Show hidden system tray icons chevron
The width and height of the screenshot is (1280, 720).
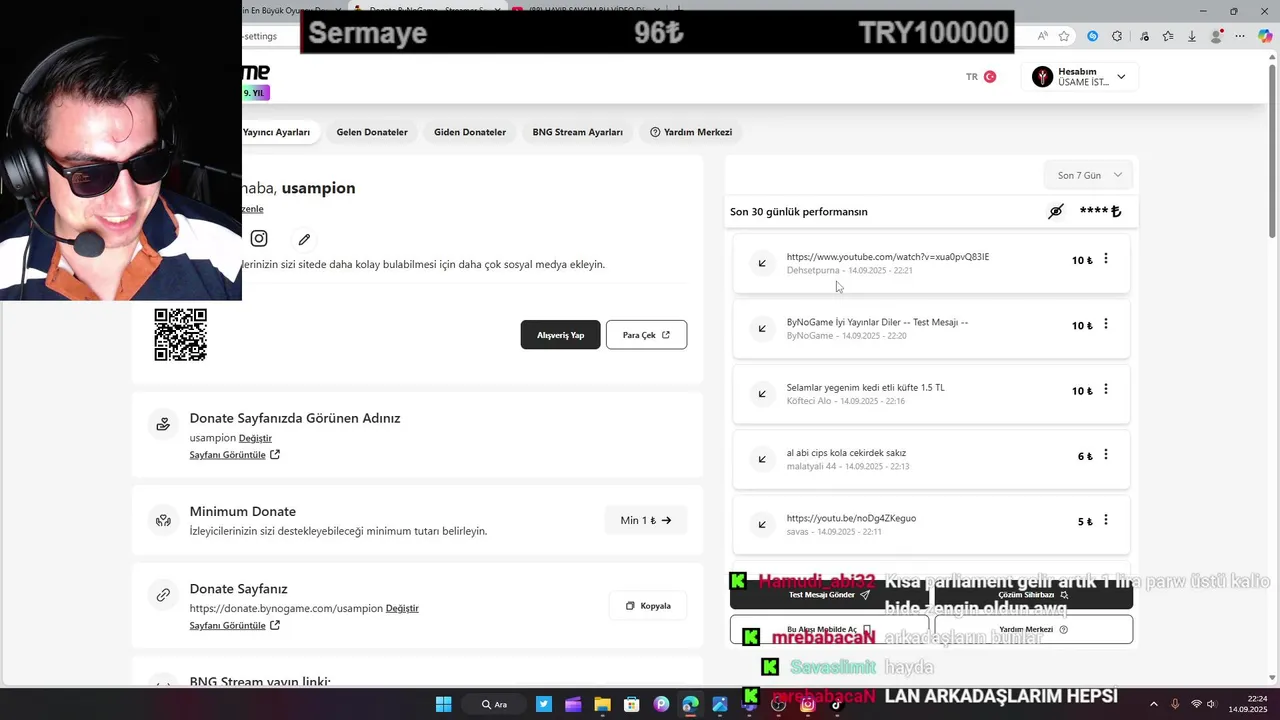(x=1153, y=704)
